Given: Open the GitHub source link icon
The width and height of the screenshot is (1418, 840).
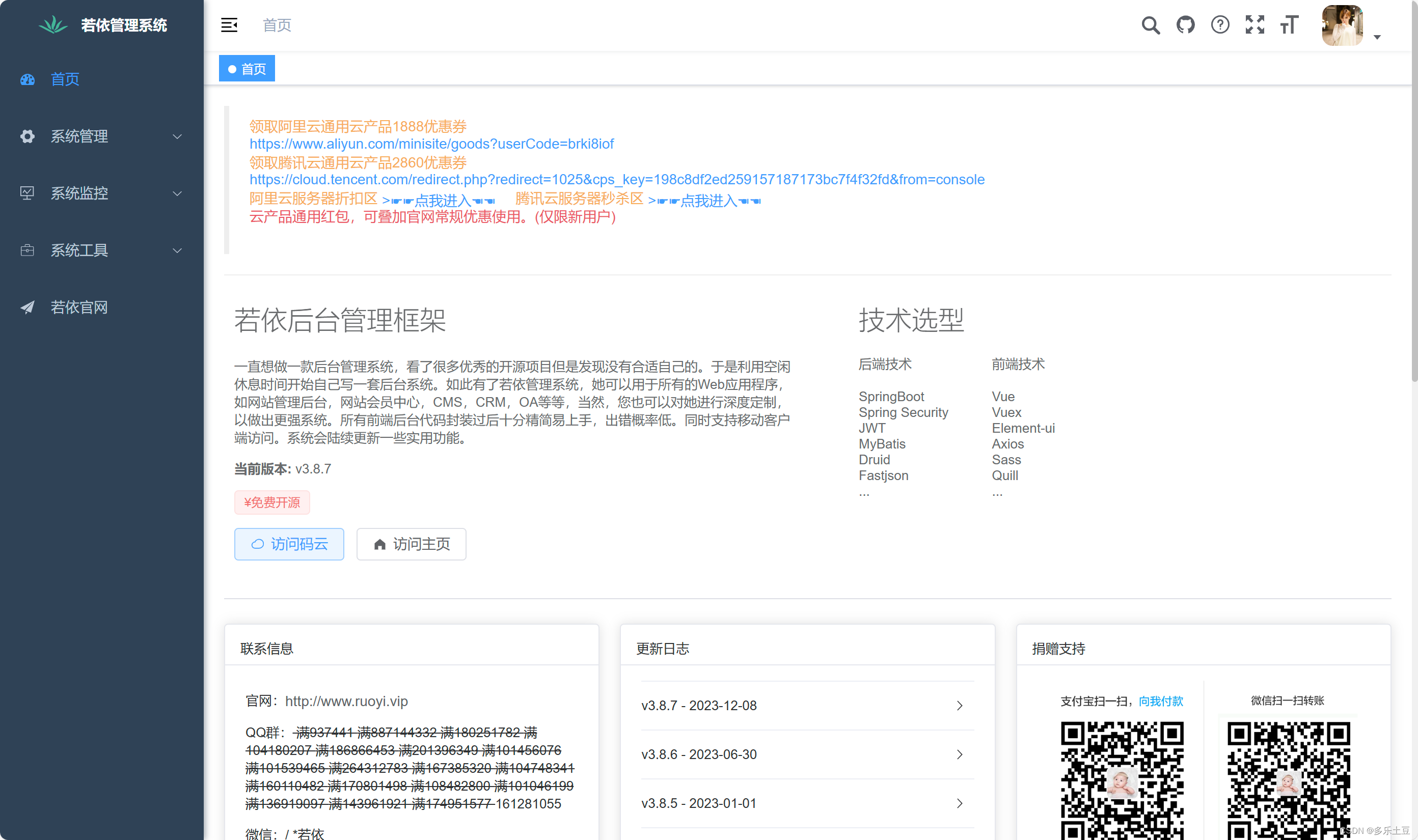Looking at the screenshot, I should [x=1185, y=25].
